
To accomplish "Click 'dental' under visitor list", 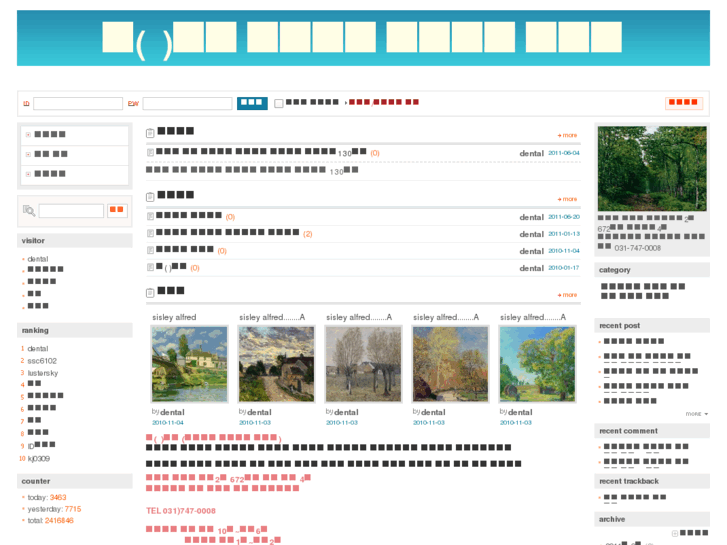I will coord(38,259).
